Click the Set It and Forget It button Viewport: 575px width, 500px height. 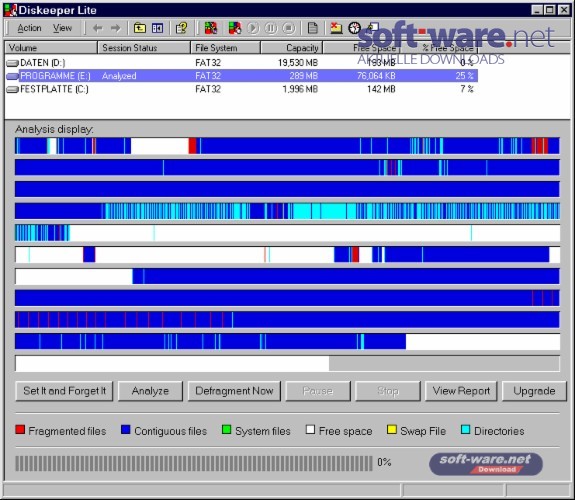click(64, 391)
